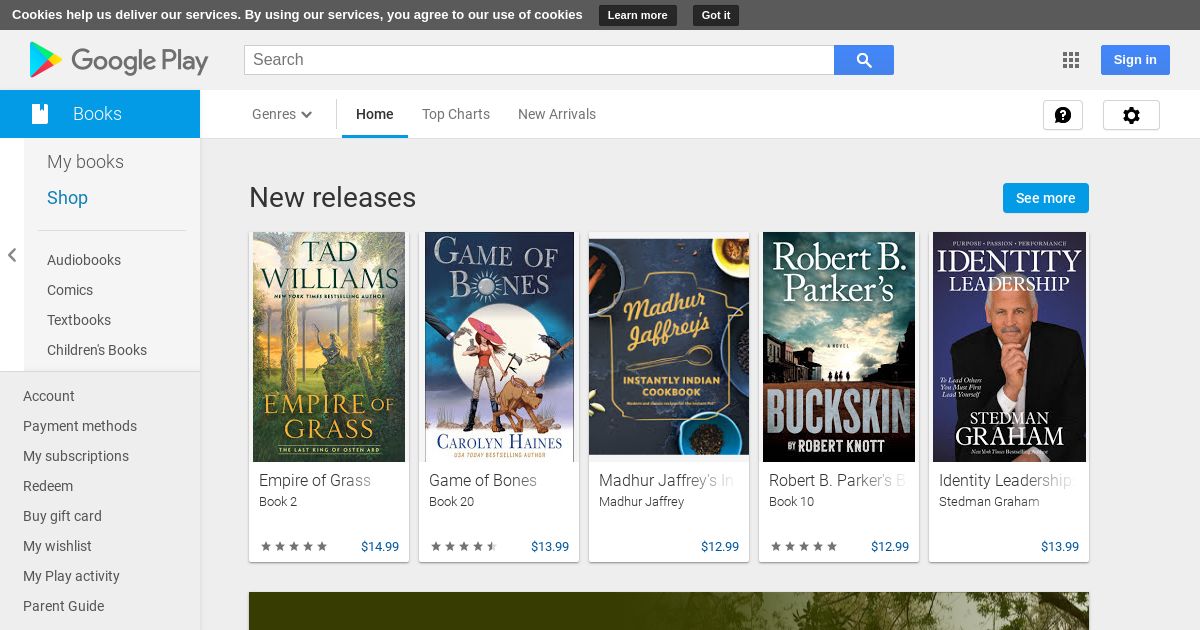Dismiss cookie banner with Got it
The height and width of the screenshot is (630, 1200).
coord(716,15)
